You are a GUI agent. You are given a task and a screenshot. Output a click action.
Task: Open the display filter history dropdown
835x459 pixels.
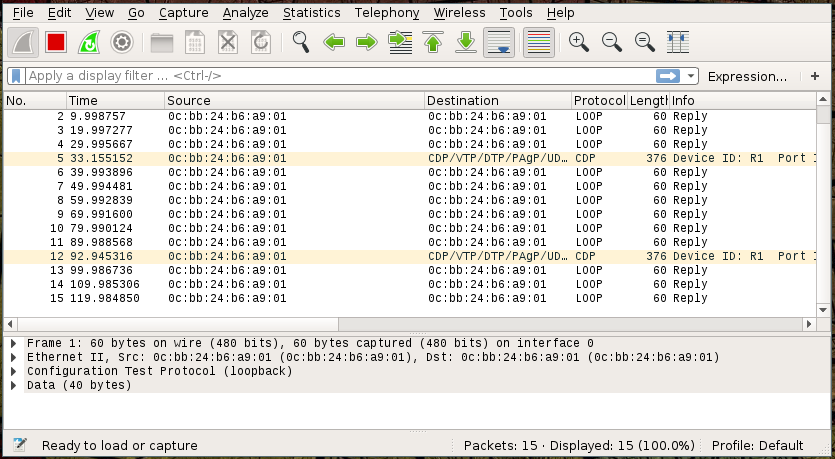pos(691,76)
